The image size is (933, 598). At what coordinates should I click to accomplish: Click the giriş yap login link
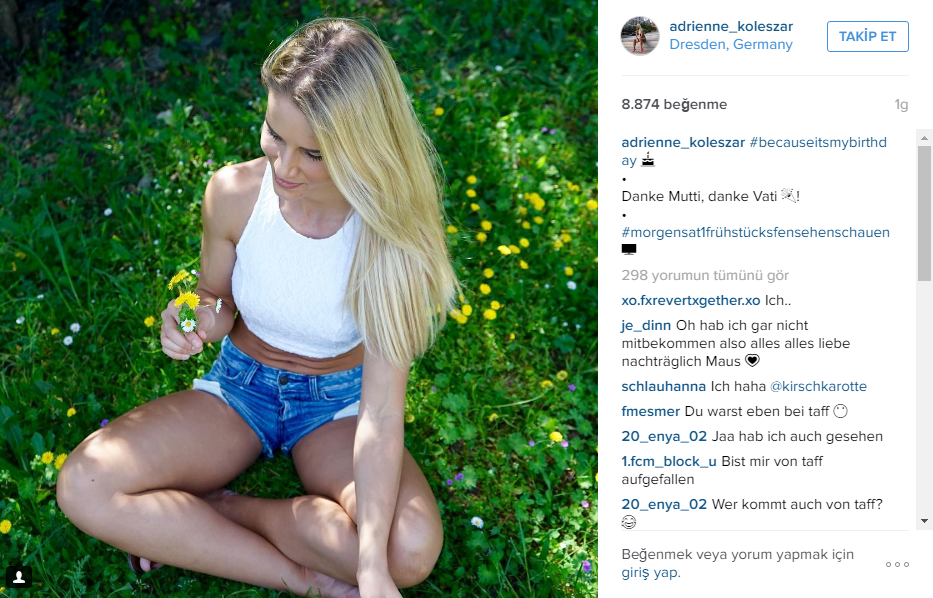tap(650, 573)
